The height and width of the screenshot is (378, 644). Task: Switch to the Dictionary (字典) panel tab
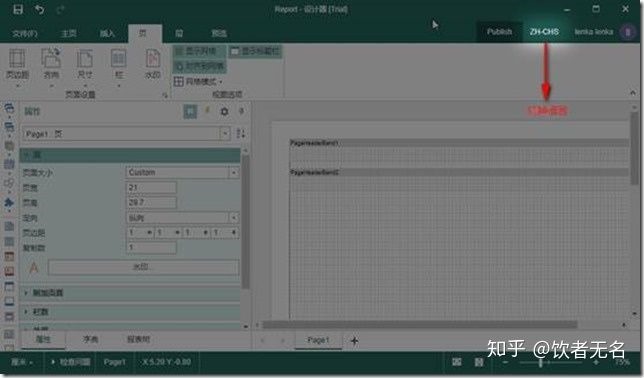(x=90, y=339)
